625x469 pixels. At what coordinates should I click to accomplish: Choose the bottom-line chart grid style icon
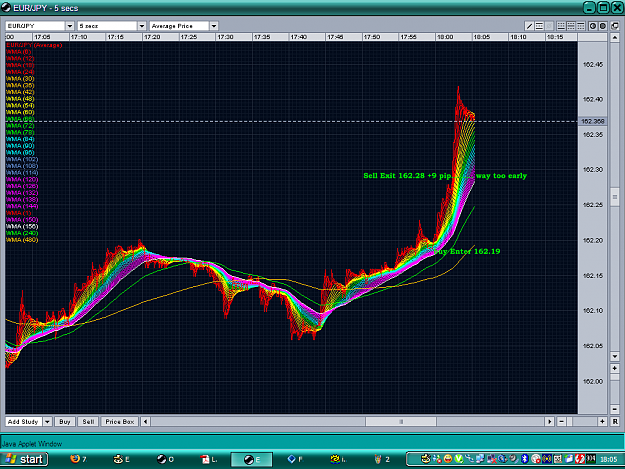[561, 26]
